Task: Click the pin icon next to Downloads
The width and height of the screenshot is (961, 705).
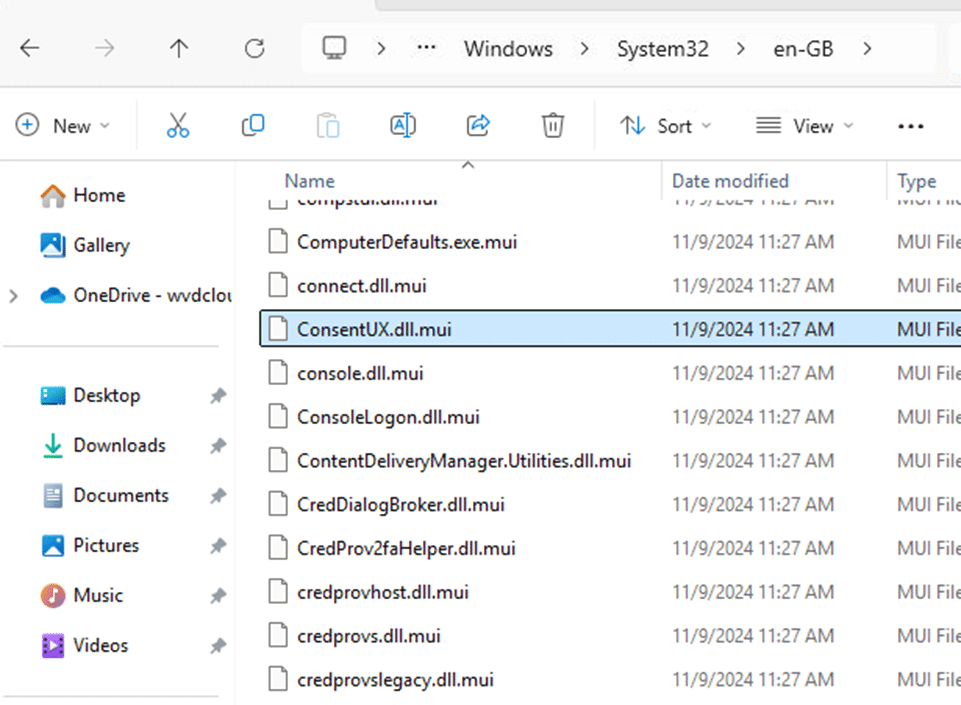Action: click(218, 446)
